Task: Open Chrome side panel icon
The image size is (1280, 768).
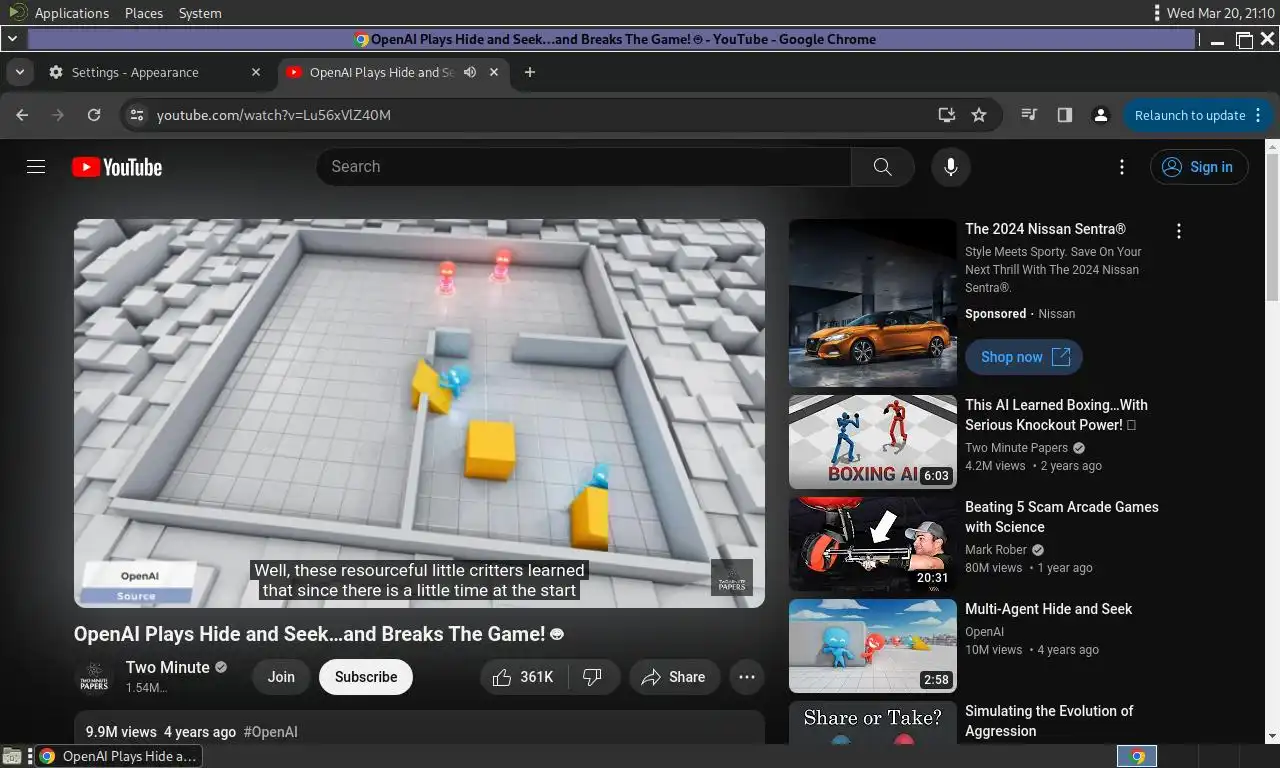Action: [1065, 115]
